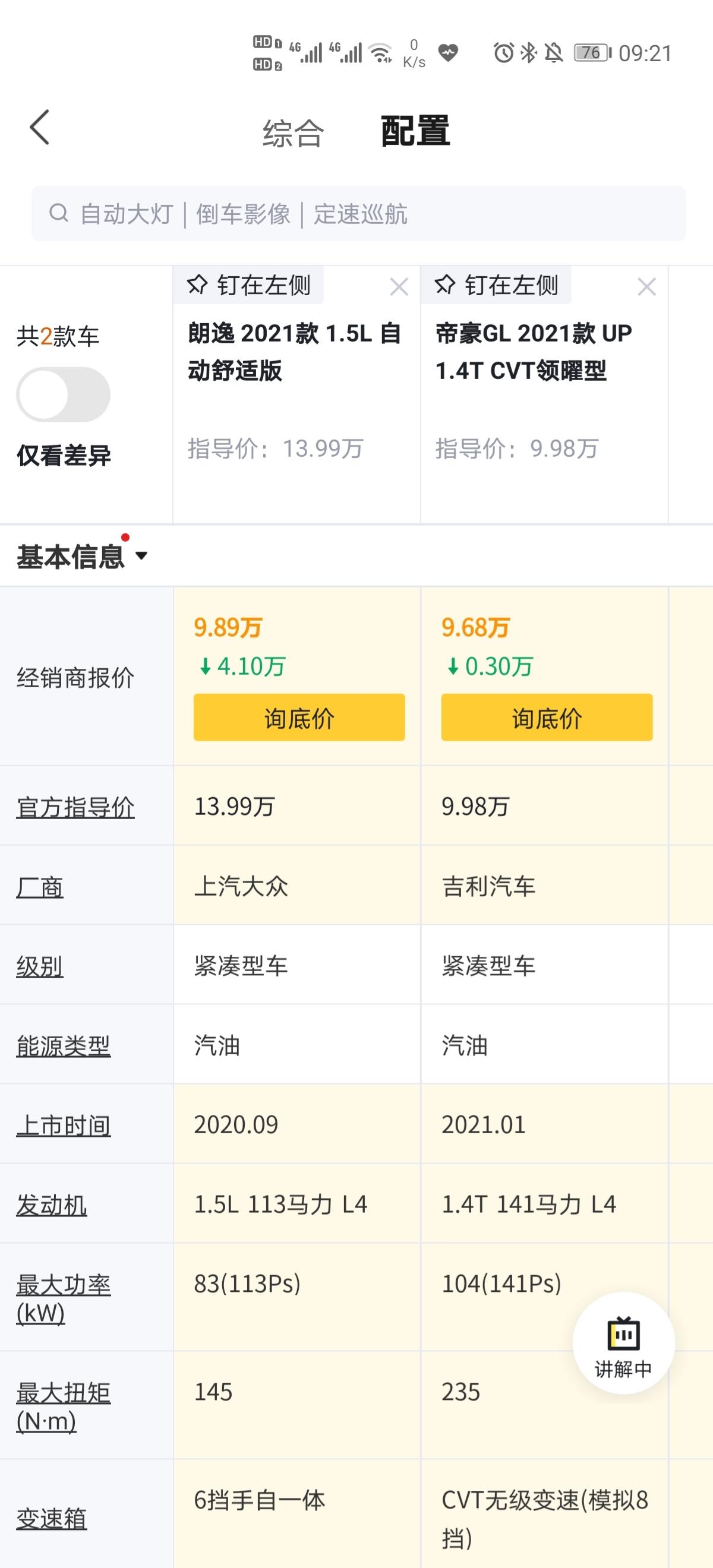Tap 共2款车 count label
This screenshot has height=1568, width=713.
pyautogui.click(x=58, y=336)
